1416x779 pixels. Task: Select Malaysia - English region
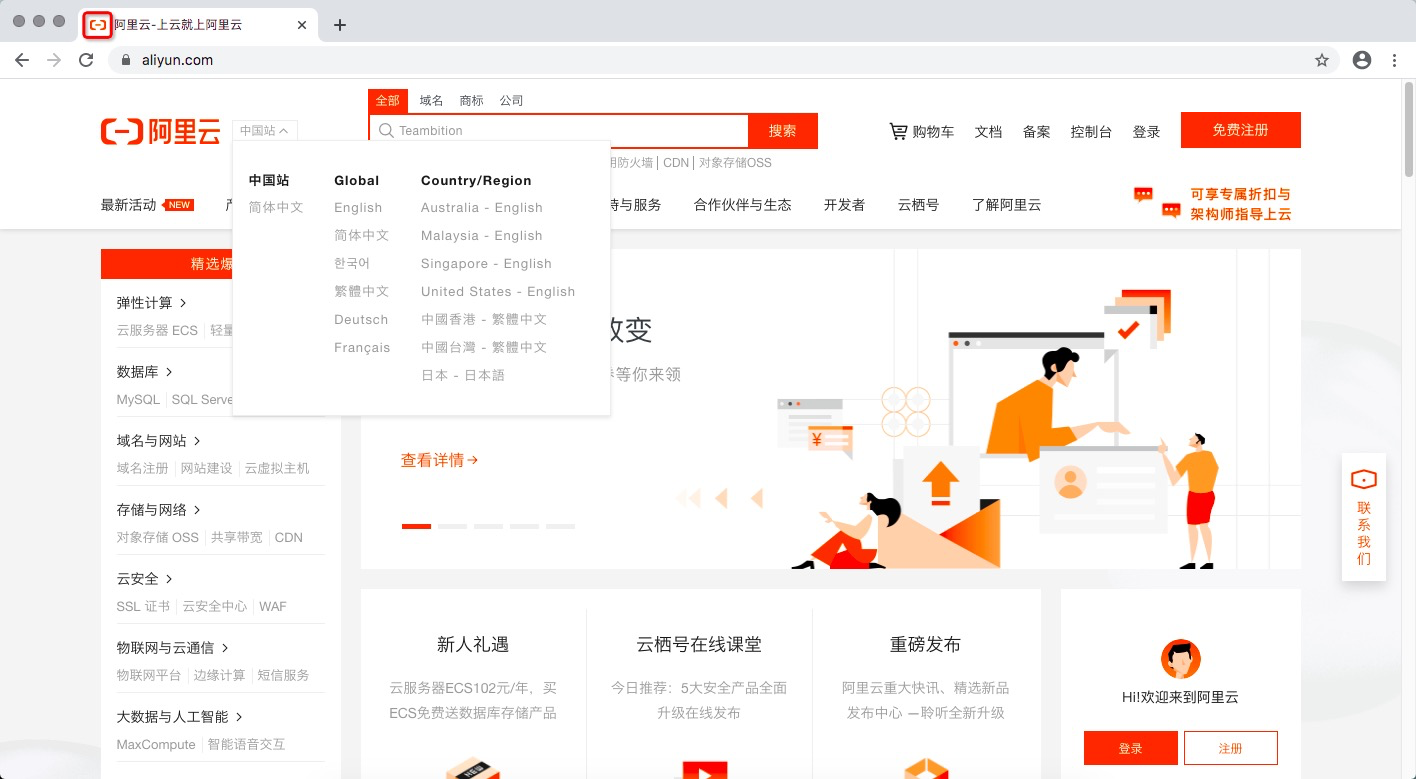[x=481, y=236]
